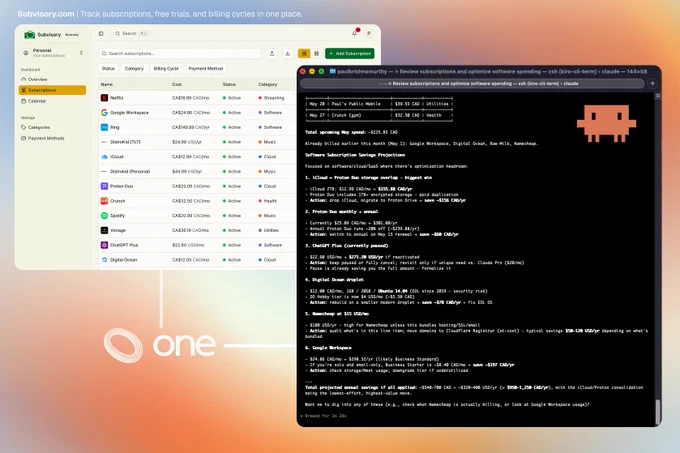Screen dimensions: 680x453
Task: Click Utilities category on Vonage row
Action: point(269,231)
